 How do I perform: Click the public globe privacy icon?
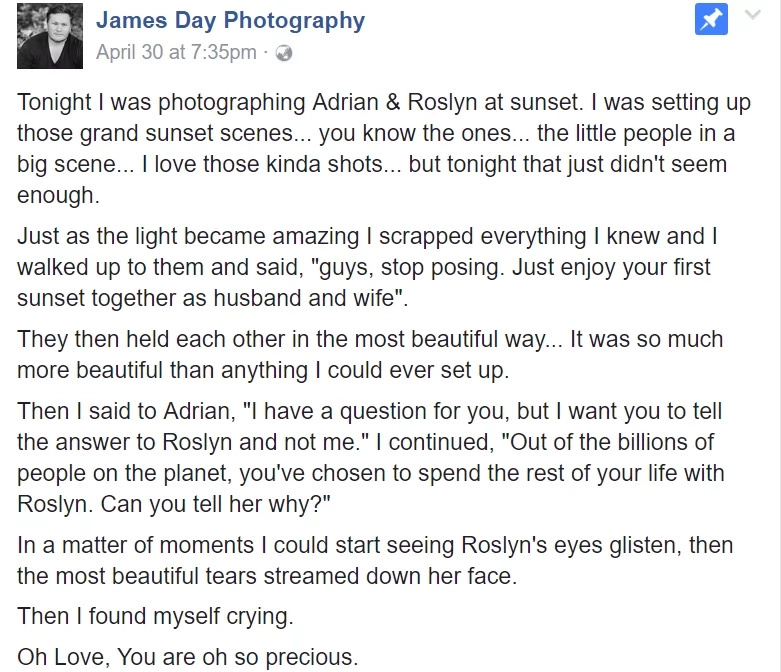284,53
